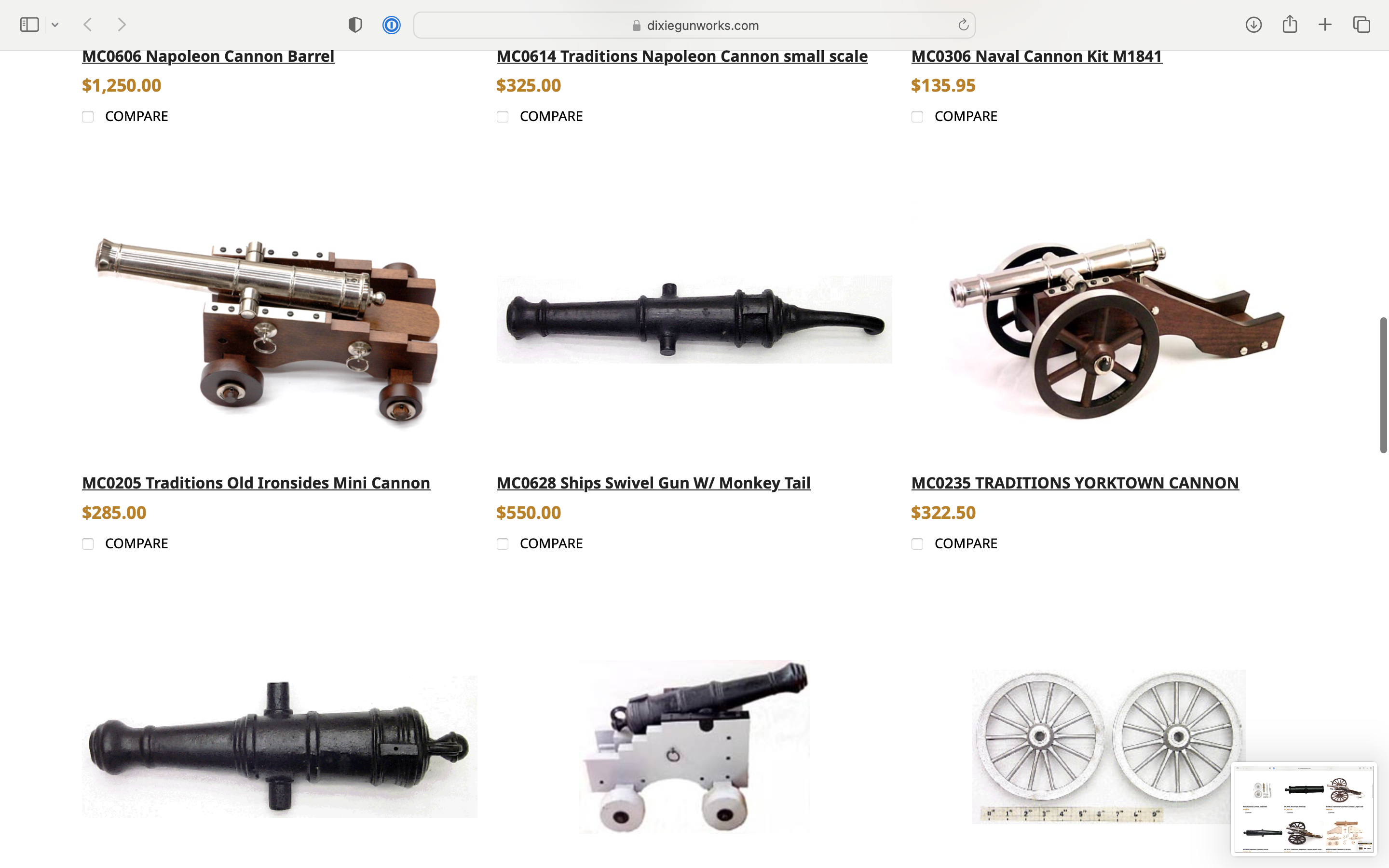Viewport: 1389px width, 868px height.
Task: Check COMPARE for Old Ironsides Mini Cannon
Action: point(88,543)
